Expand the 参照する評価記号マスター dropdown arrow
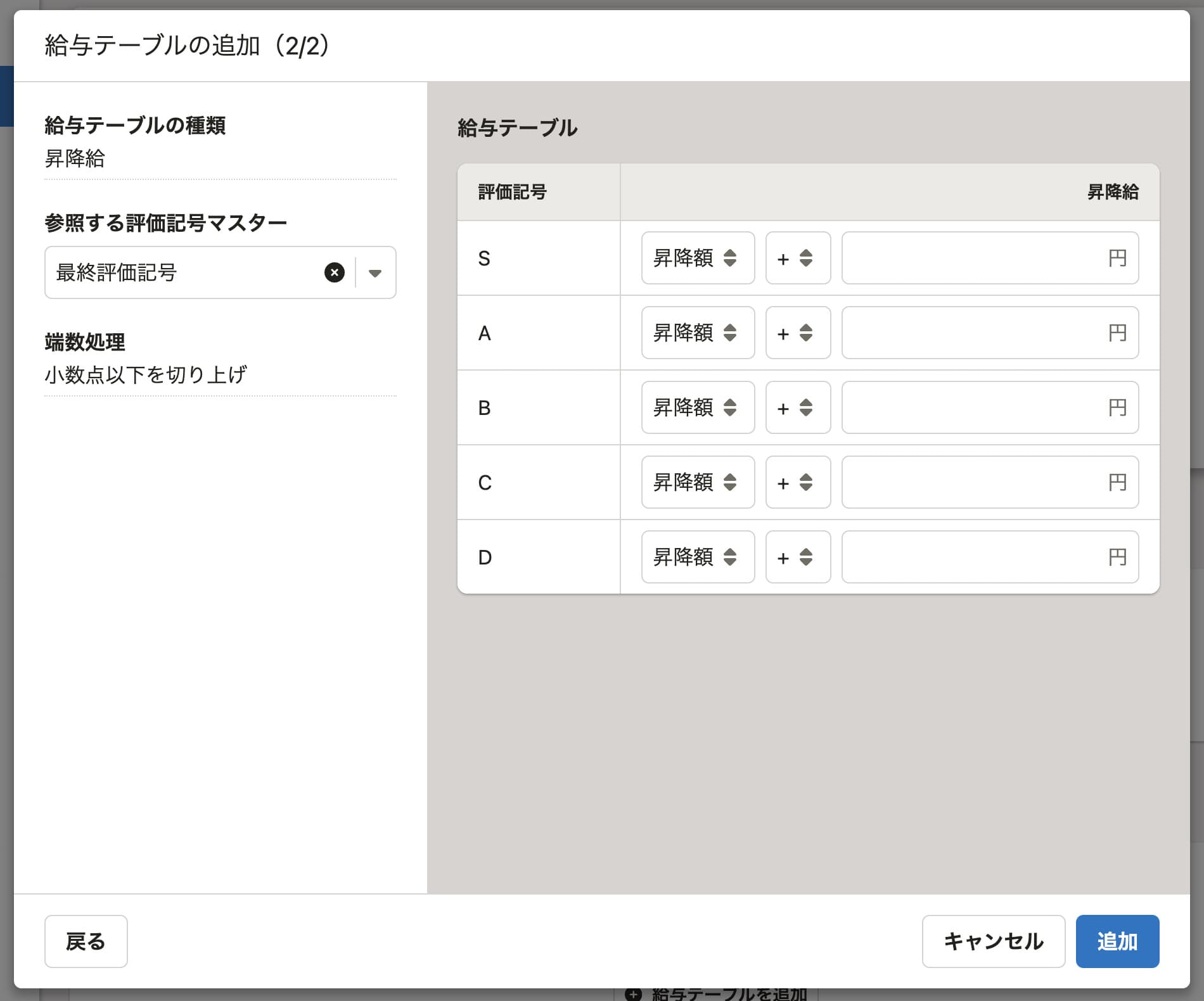Image resolution: width=1204 pixels, height=1001 pixels. 375,273
